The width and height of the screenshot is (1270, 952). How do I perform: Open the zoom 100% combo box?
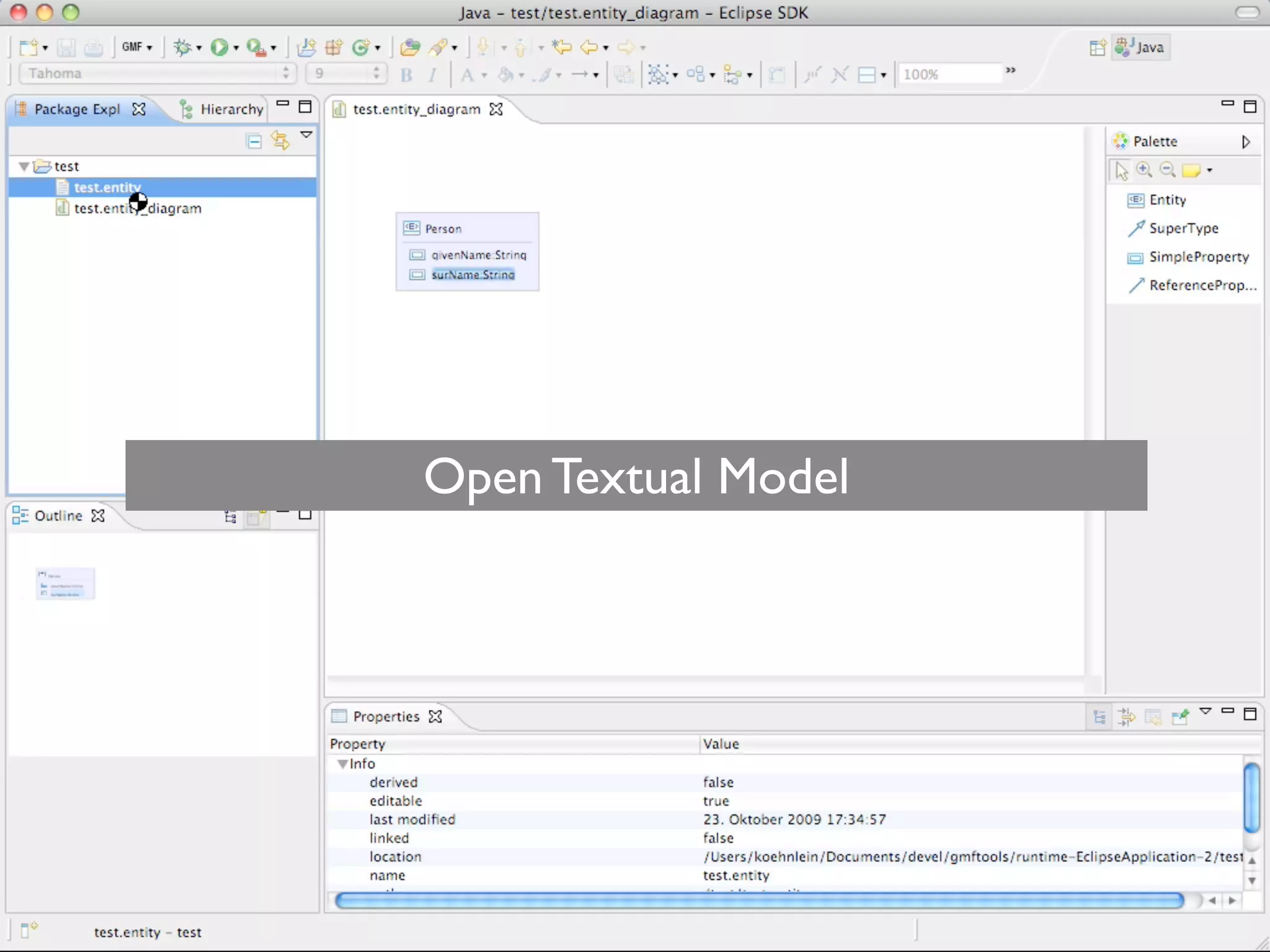click(x=949, y=74)
